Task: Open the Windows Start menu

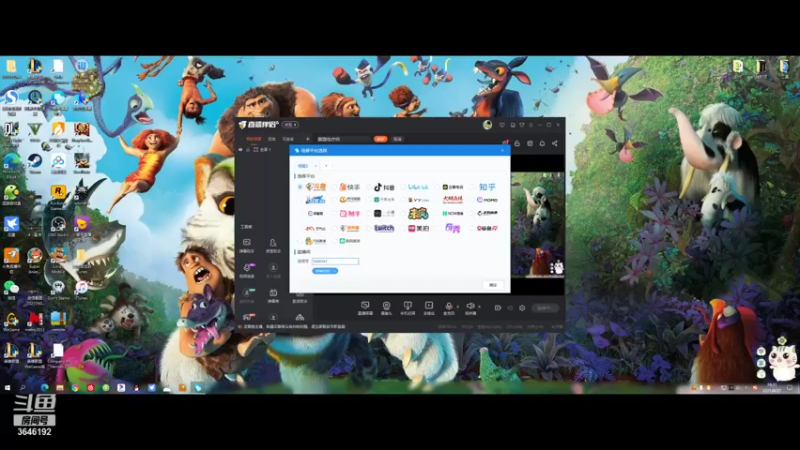Action: pyautogui.click(x=7, y=388)
